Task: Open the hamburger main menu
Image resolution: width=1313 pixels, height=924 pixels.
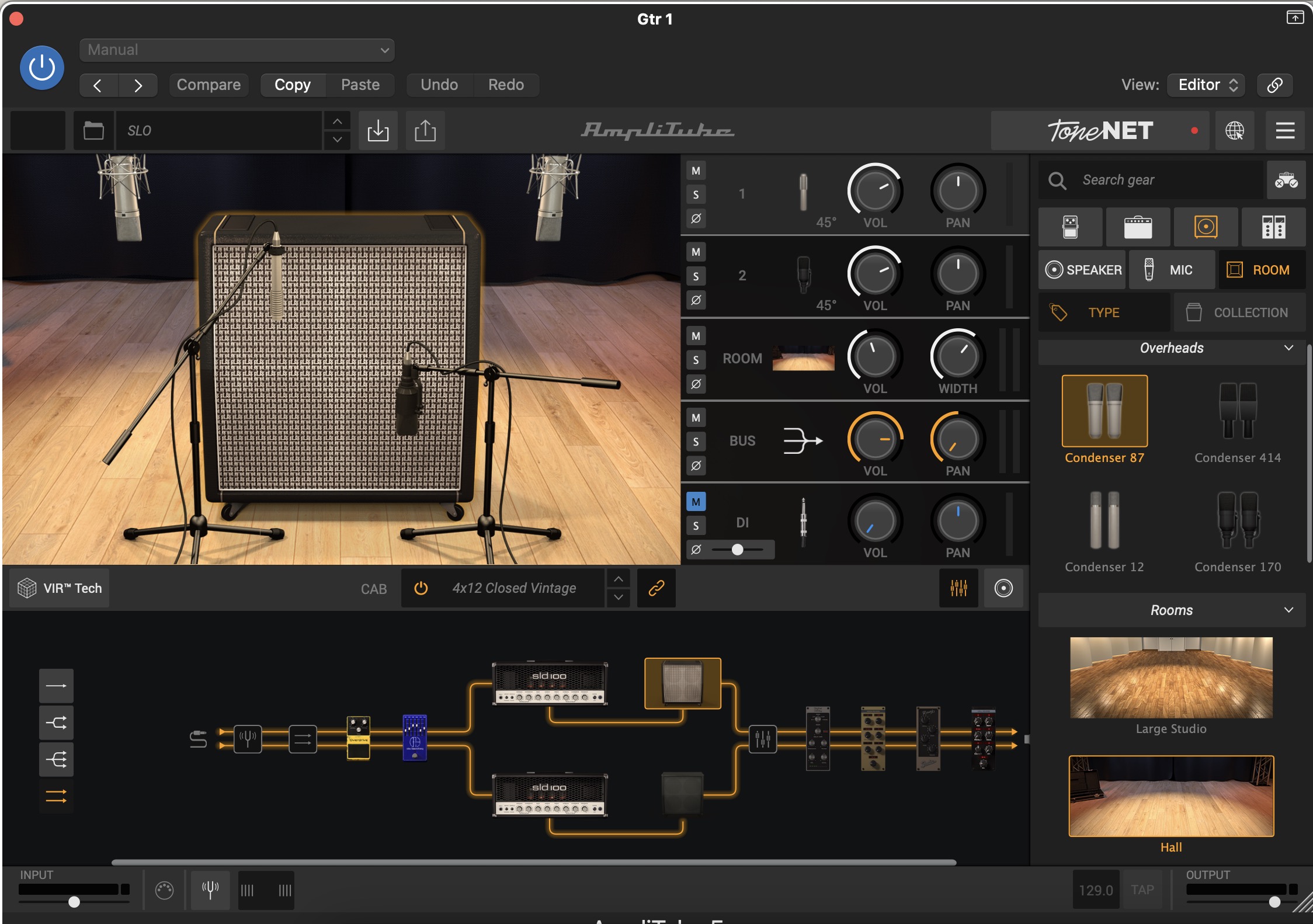Action: pos(1285,131)
